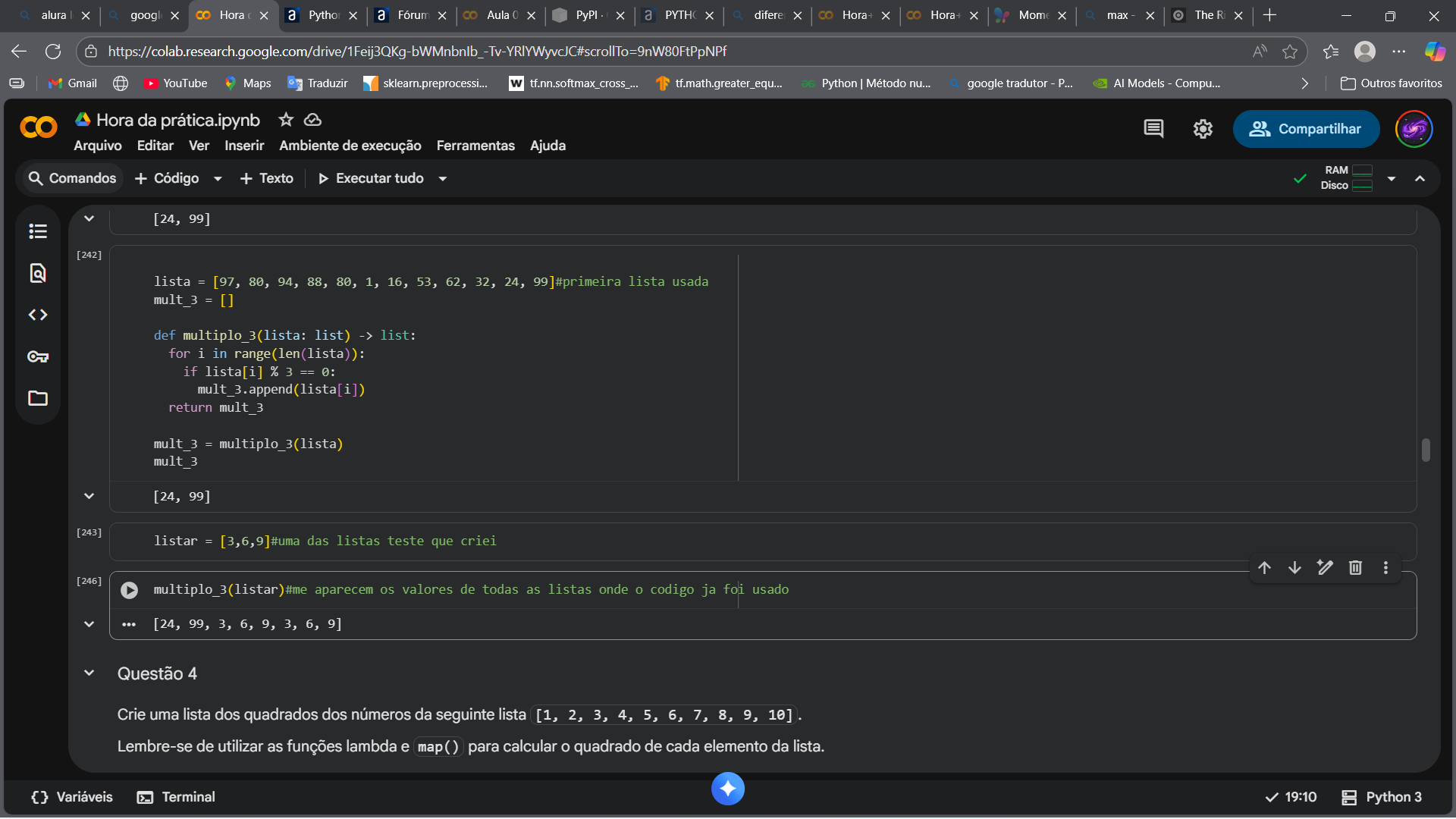Open the Files folder sidebar icon

click(x=38, y=398)
